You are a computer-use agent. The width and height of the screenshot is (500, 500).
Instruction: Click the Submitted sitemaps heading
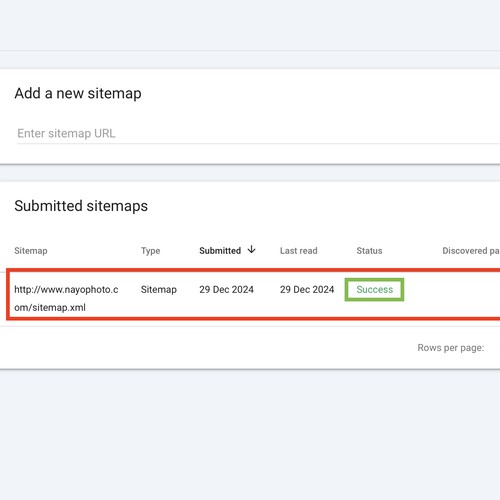(x=81, y=206)
